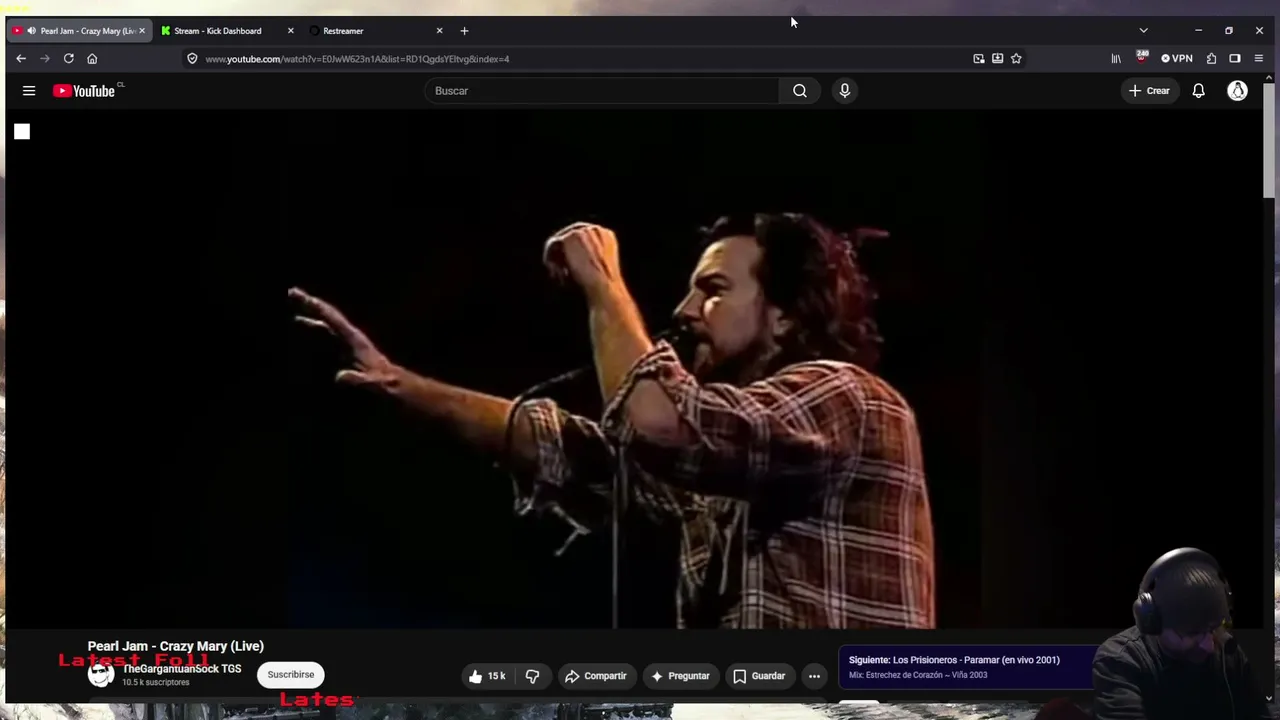
Task: Click the YouTube search magnifier button
Action: coord(800,91)
